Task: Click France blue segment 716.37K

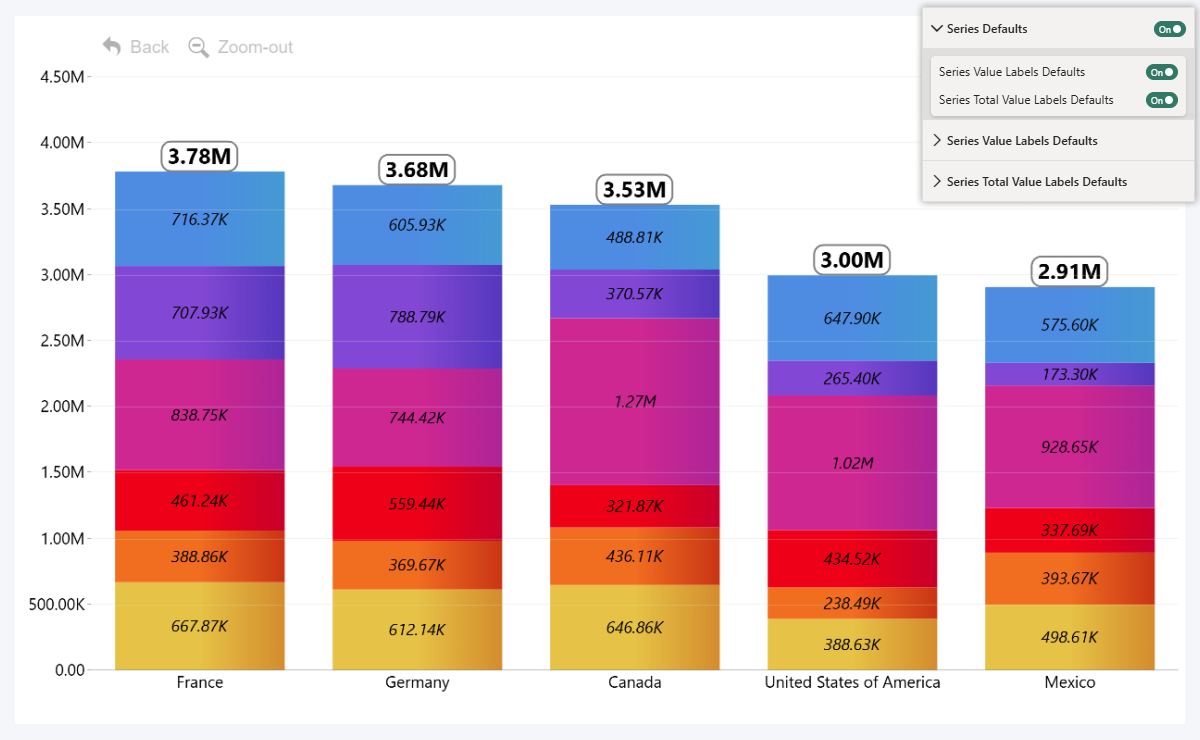Action: [x=200, y=219]
